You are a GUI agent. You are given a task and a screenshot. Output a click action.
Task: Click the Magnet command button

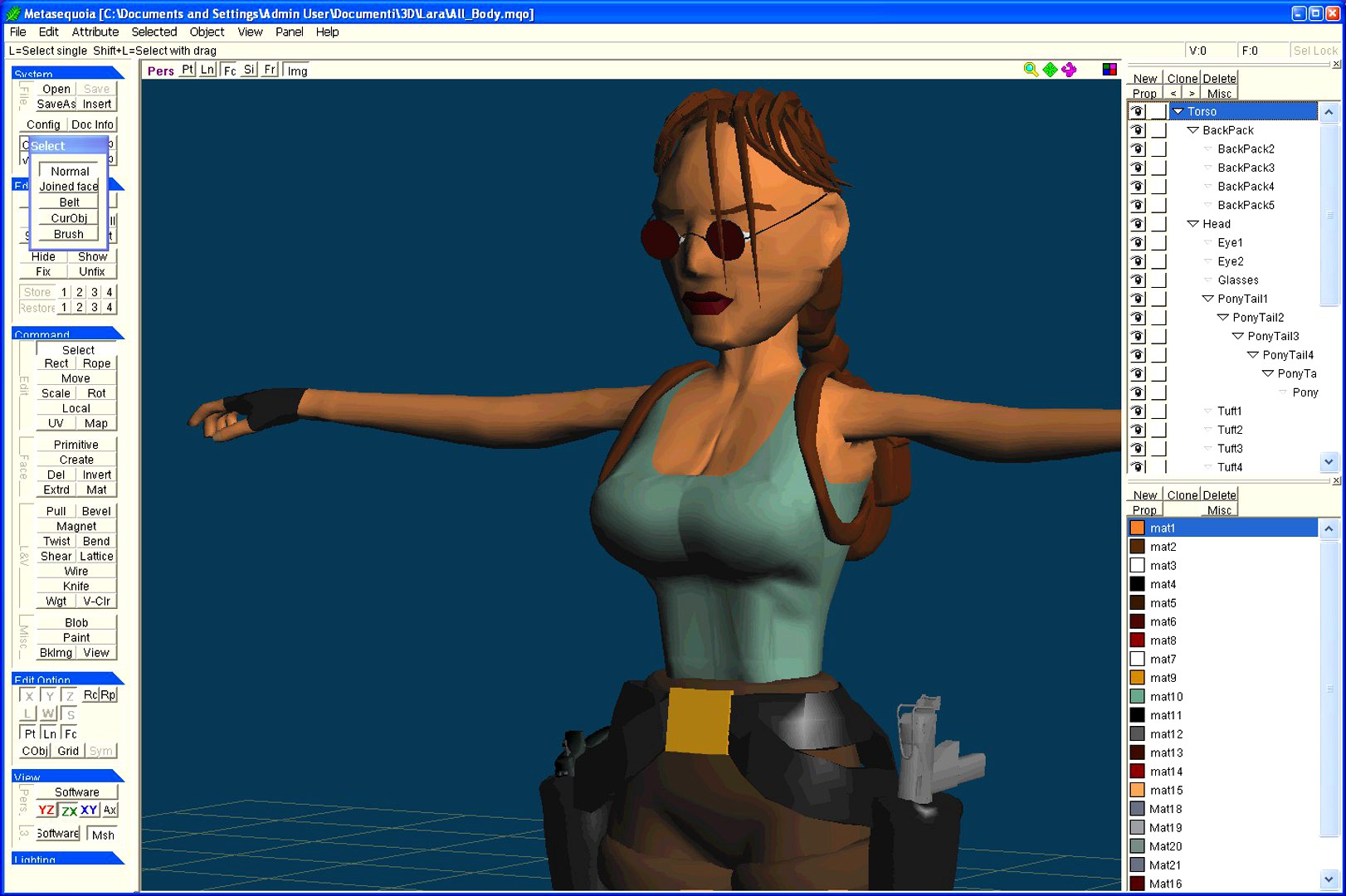[x=76, y=526]
